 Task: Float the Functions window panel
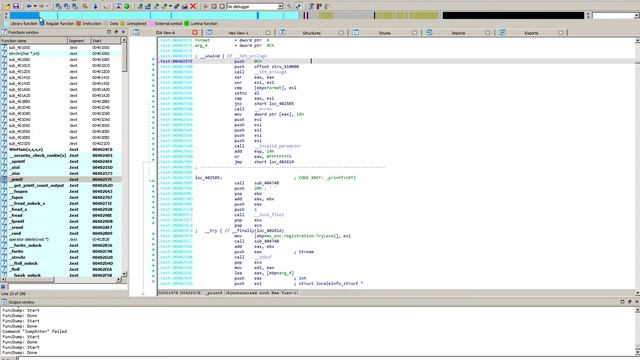coord(116,32)
